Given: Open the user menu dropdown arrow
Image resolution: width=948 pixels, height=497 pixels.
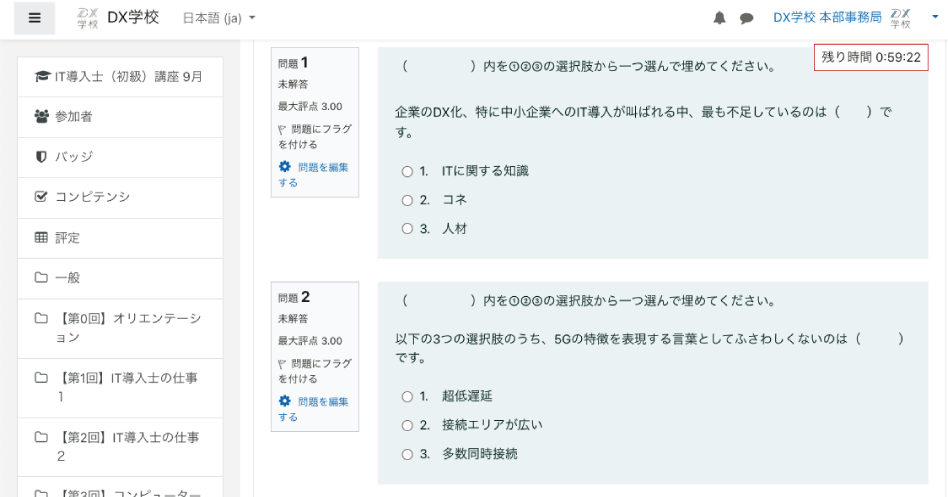Looking at the screenshot, I should (933, 18).
